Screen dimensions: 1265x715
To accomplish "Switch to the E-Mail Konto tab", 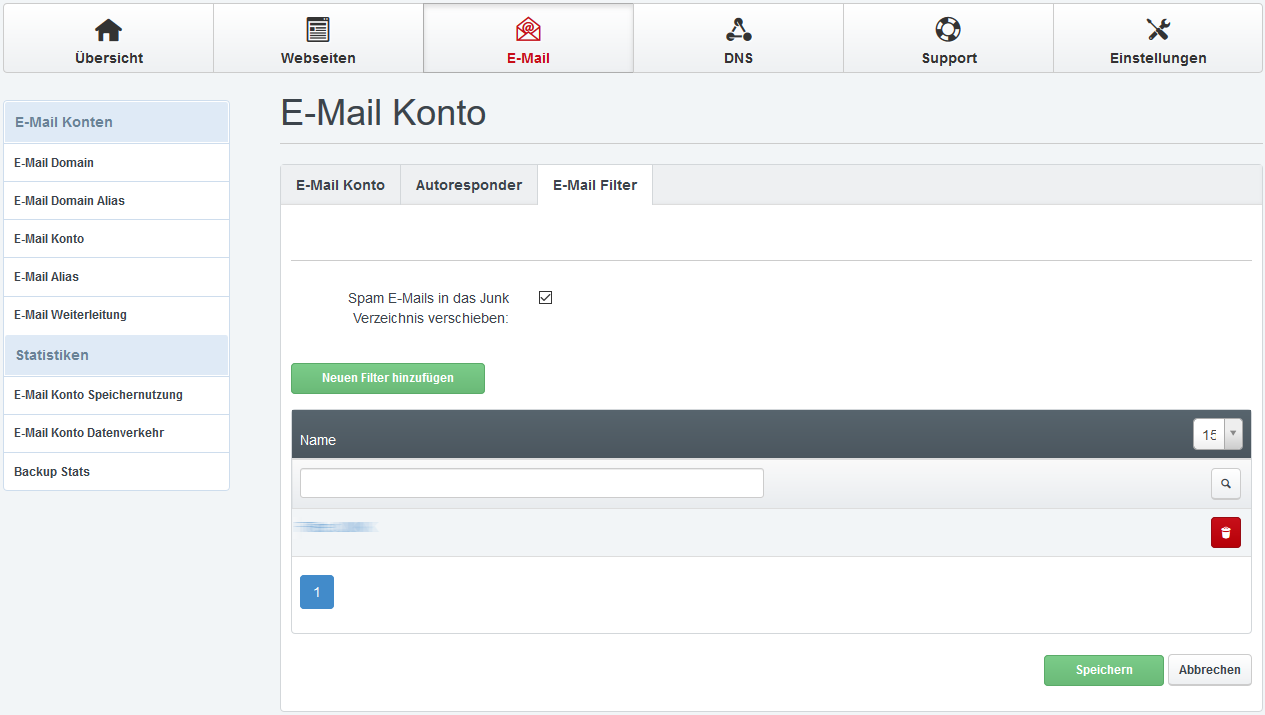I will click(x=340, y=185).
